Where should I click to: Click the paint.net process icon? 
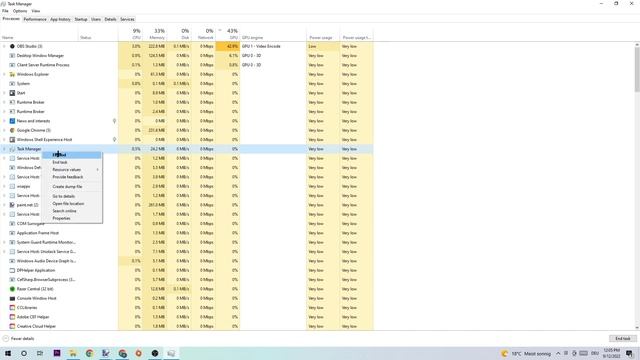pos(12,205)
